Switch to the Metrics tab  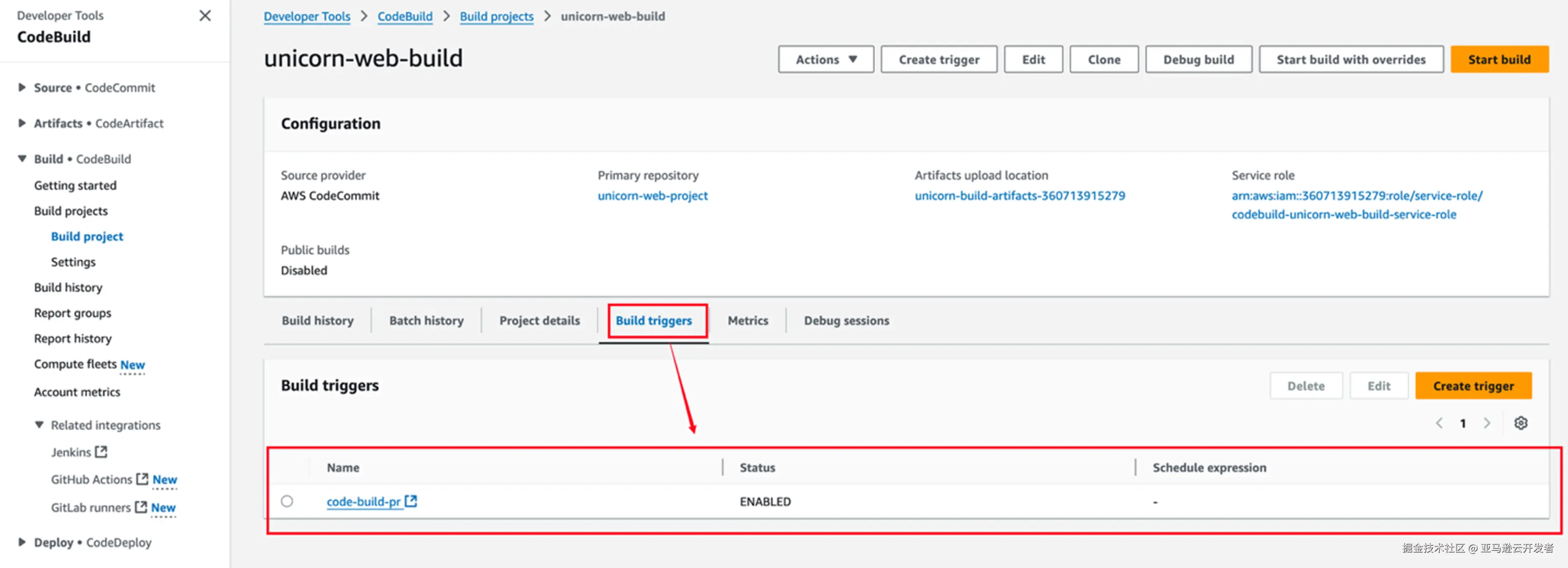747,321
